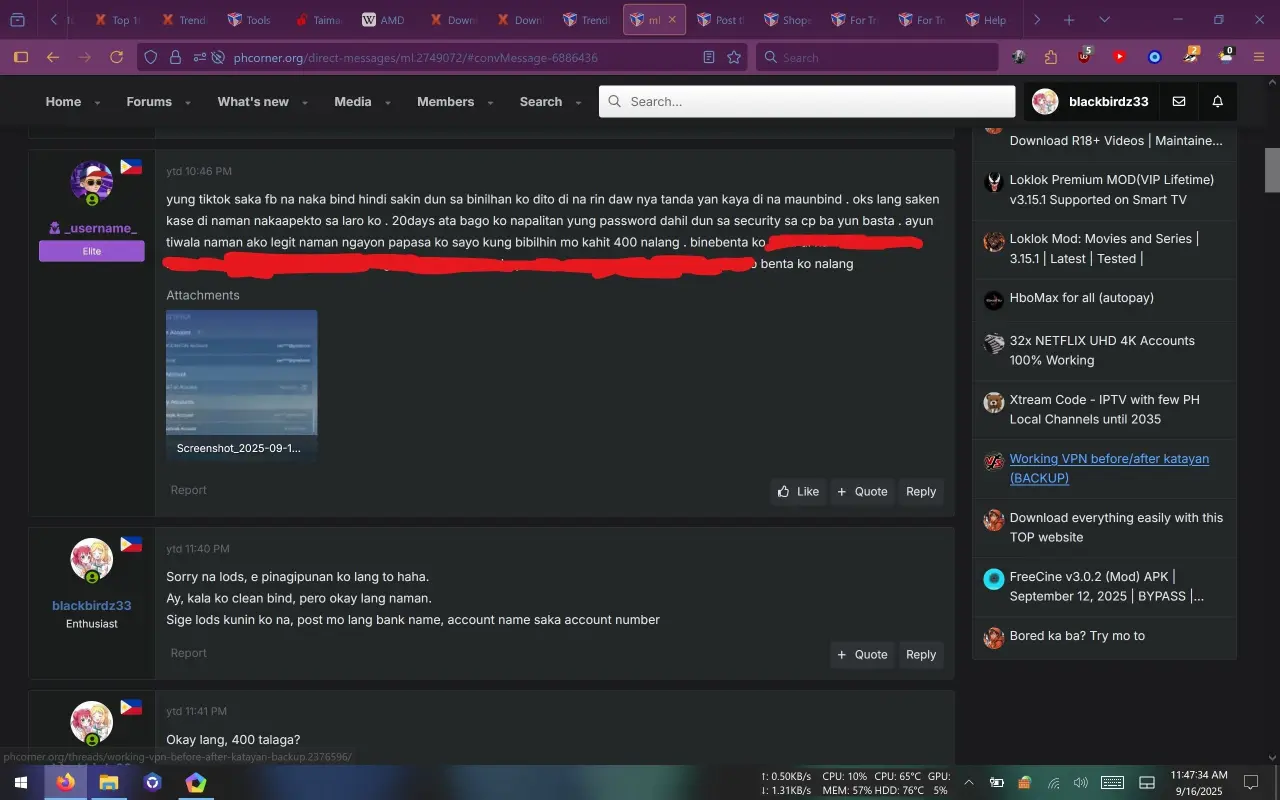This screenshot has height=800, width=1280.
Task: Switch to the Help tab
Action: coord(987,20)
